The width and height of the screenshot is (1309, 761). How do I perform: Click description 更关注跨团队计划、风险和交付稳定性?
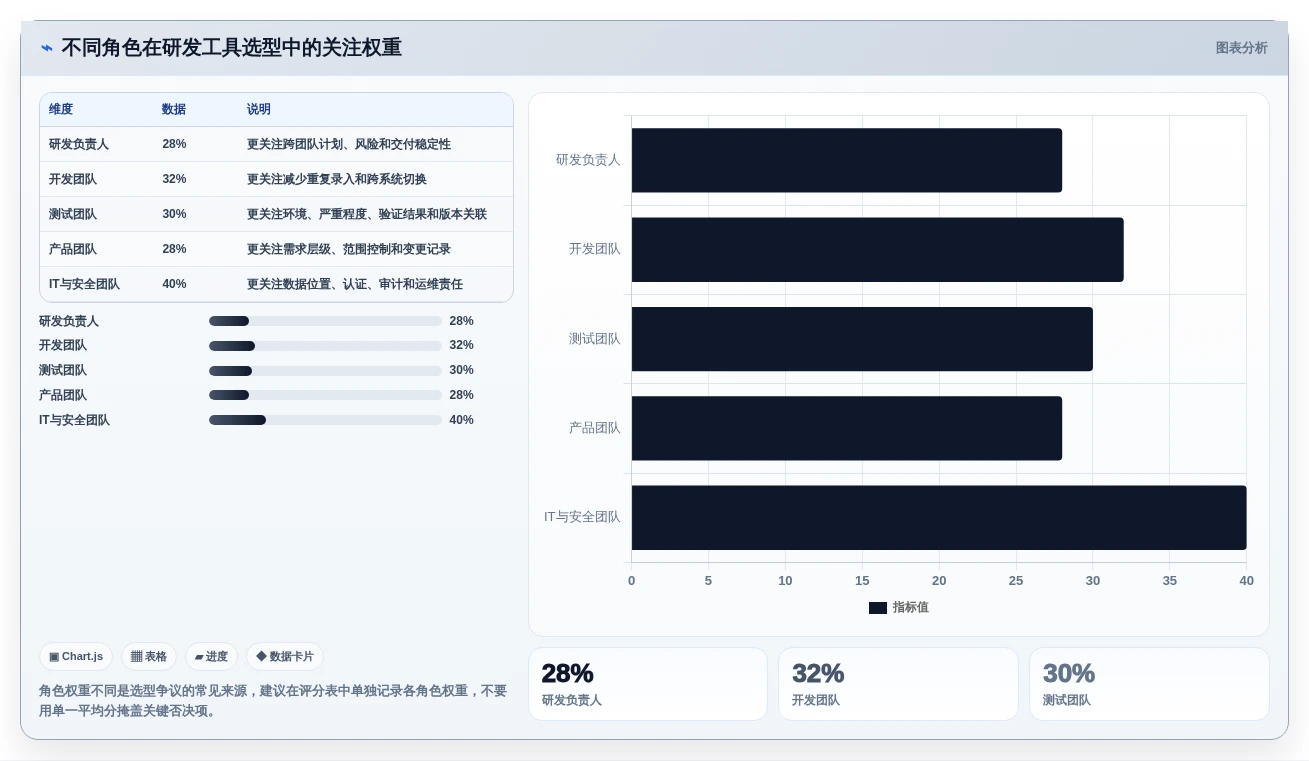pyautogui.click(x=349, y=144)
